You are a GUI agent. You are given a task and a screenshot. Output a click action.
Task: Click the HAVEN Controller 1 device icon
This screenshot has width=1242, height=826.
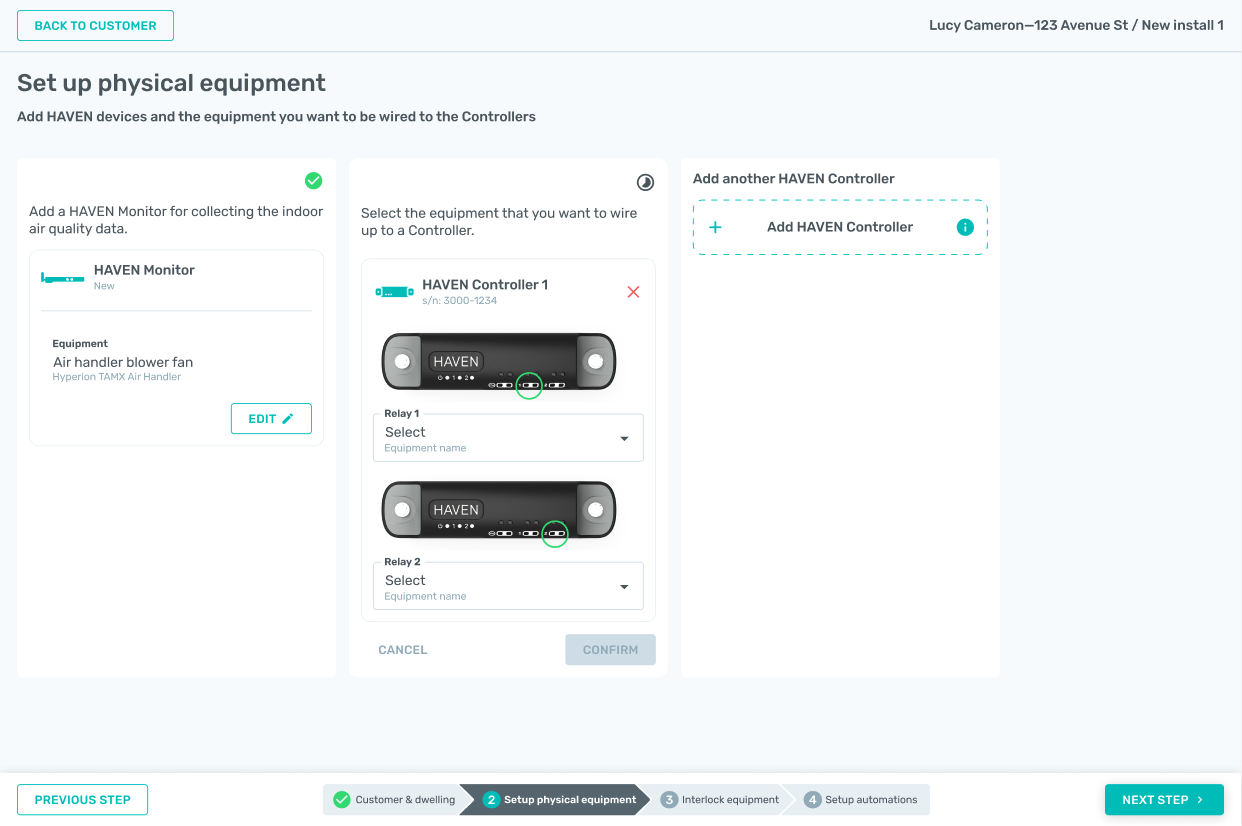point(394,292)
